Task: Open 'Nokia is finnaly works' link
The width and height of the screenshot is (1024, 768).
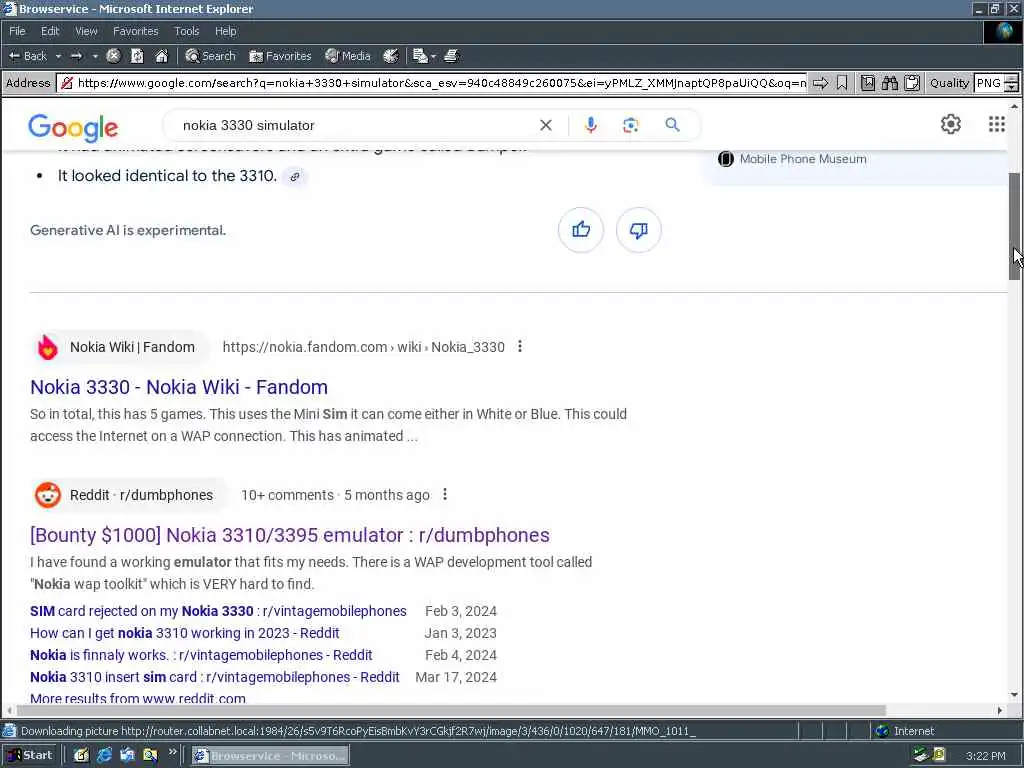Action: tap(201, 655)
